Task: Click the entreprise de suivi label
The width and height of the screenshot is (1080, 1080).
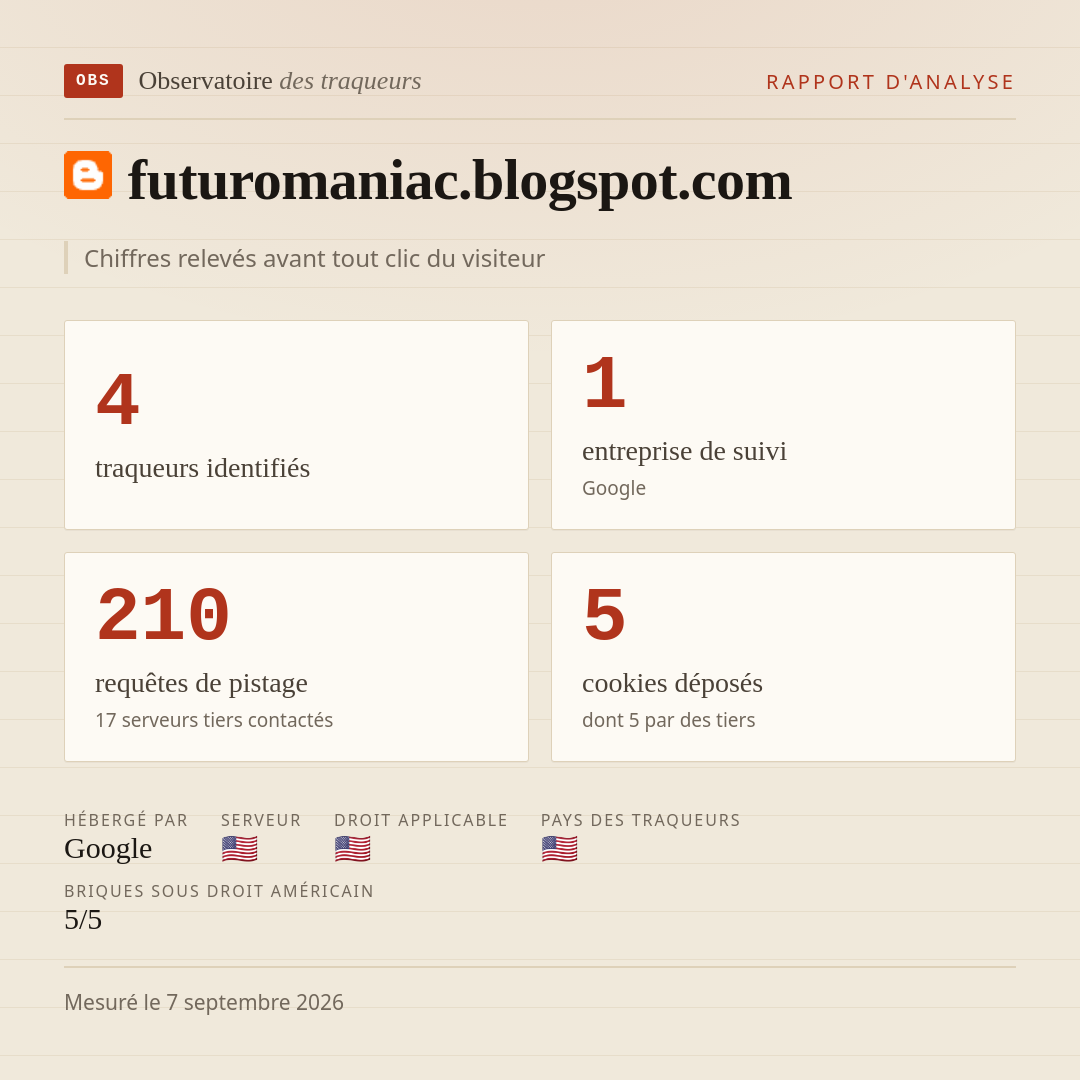Action: point(684,451)
